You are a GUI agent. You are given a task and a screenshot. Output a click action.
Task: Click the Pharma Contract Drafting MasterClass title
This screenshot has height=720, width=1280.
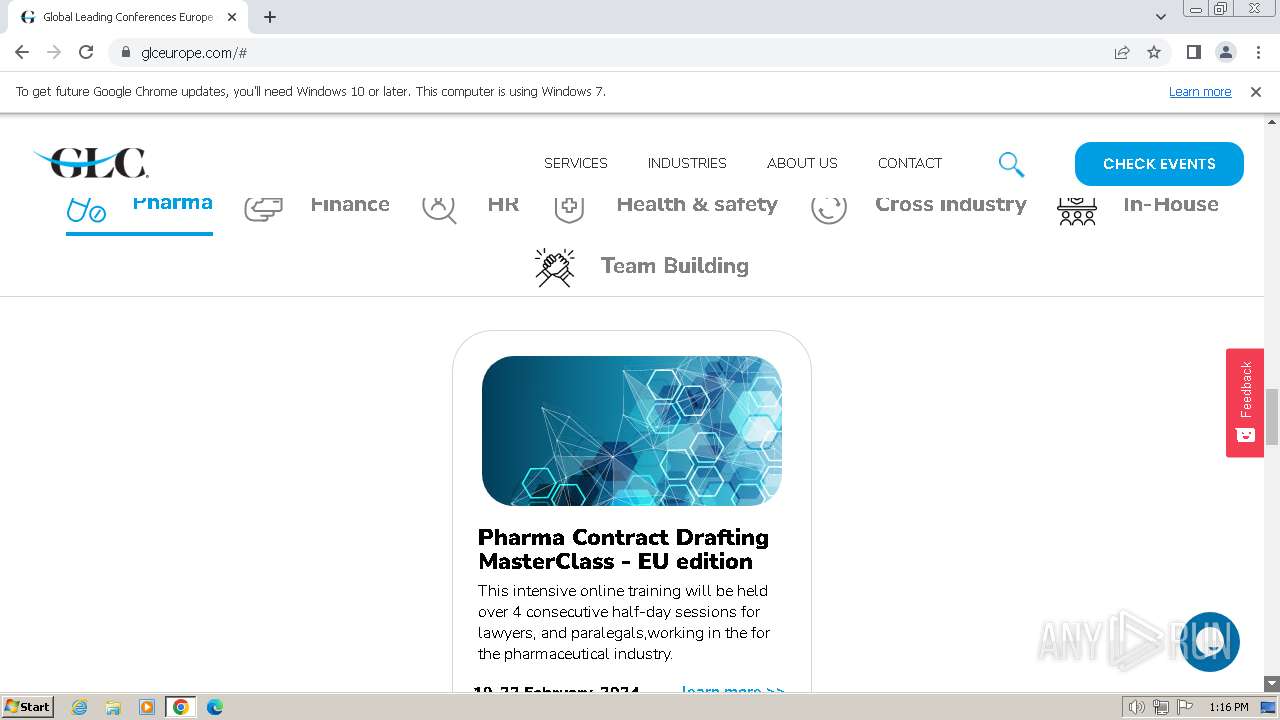point(623,549)
